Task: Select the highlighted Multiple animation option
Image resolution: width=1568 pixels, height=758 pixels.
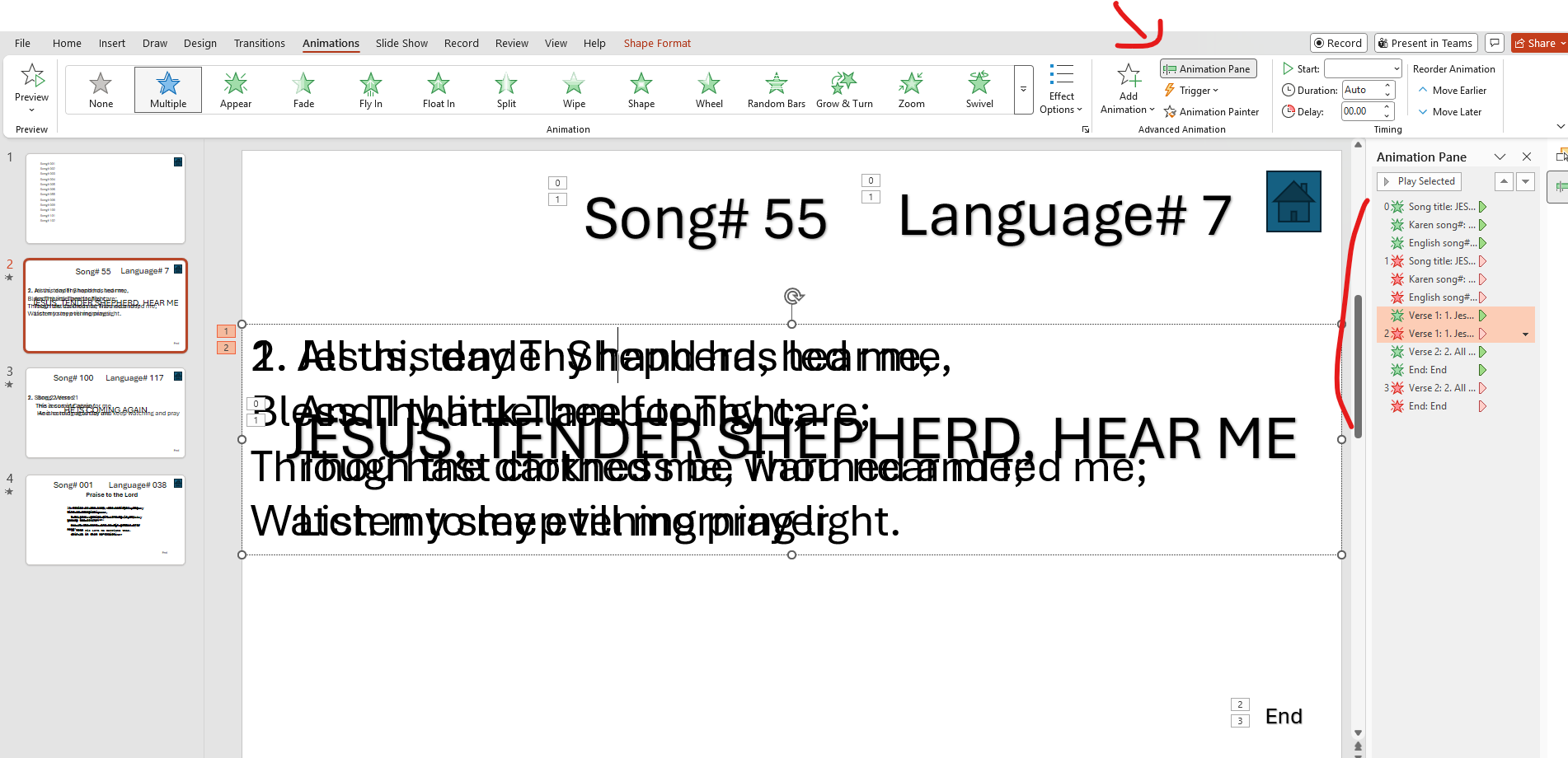Action: 168,90
